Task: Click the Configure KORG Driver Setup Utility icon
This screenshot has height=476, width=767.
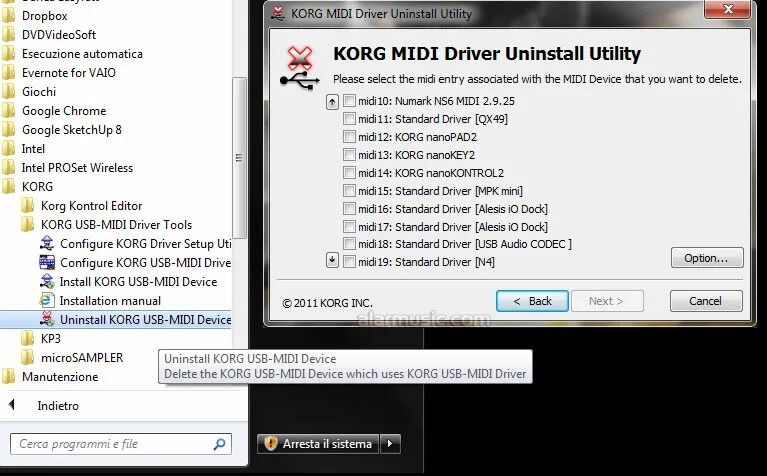Action: [47, 243]
